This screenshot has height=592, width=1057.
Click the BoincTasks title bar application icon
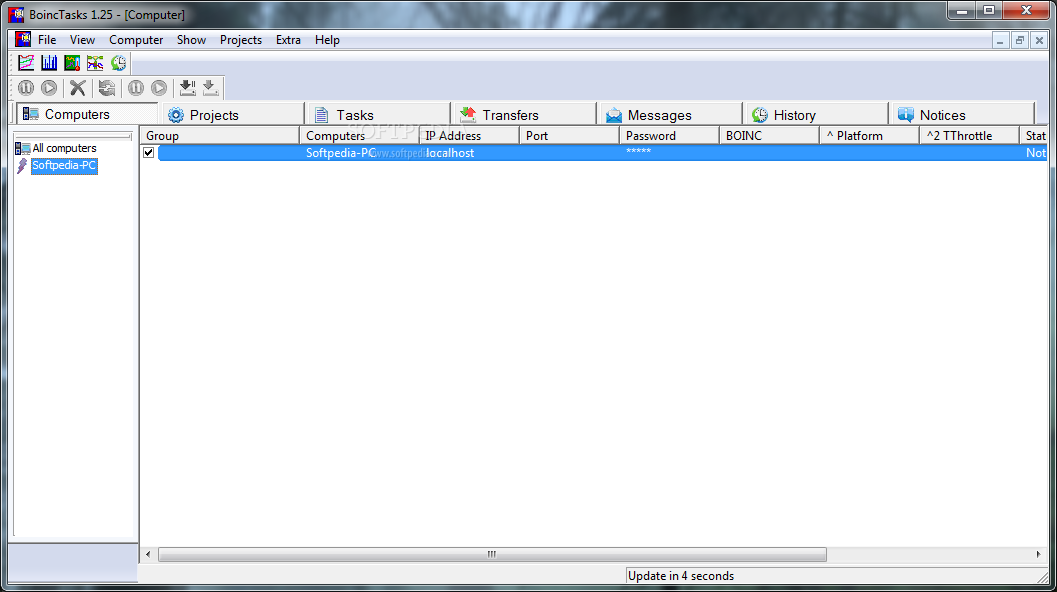tap(16, 14)
